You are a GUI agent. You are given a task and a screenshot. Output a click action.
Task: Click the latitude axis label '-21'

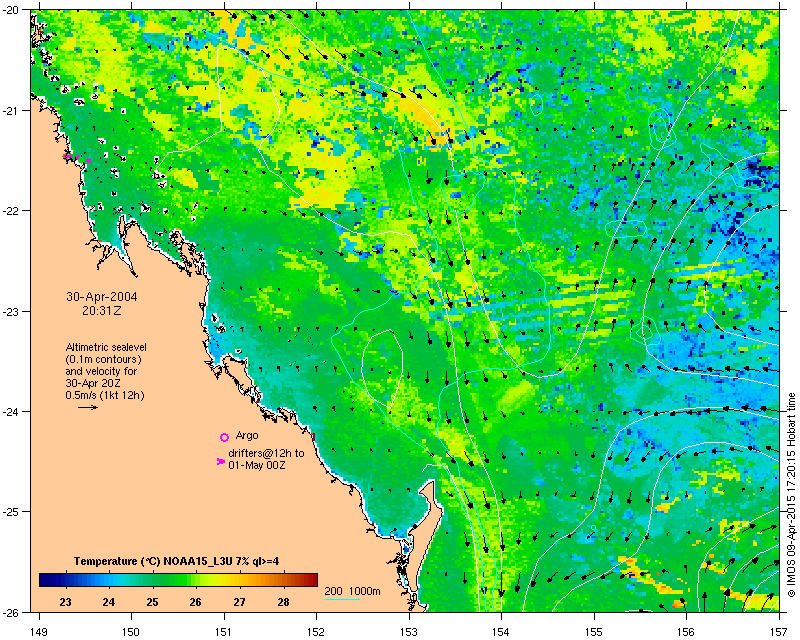click(10, 110)
